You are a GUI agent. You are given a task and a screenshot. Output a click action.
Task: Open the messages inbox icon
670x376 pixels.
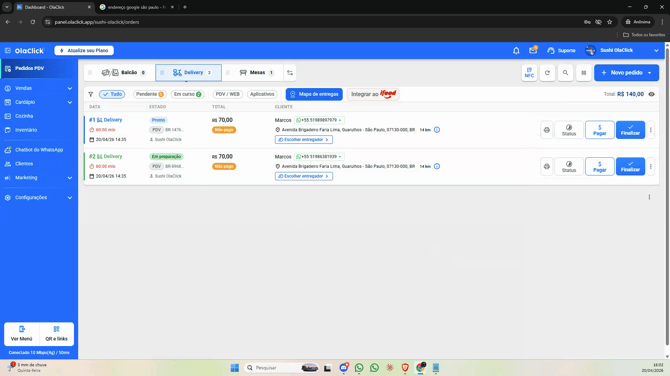coord(533,50)
